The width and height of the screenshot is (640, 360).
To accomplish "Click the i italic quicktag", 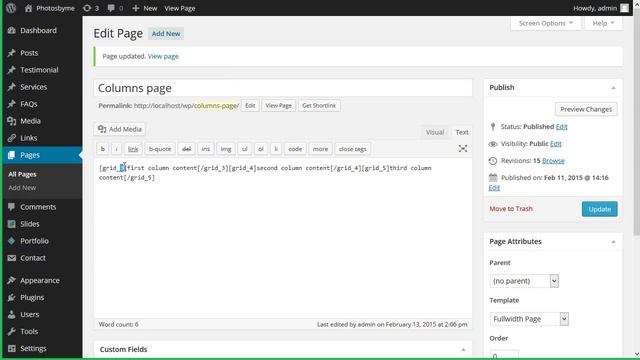I will click(x=116, y=149).
